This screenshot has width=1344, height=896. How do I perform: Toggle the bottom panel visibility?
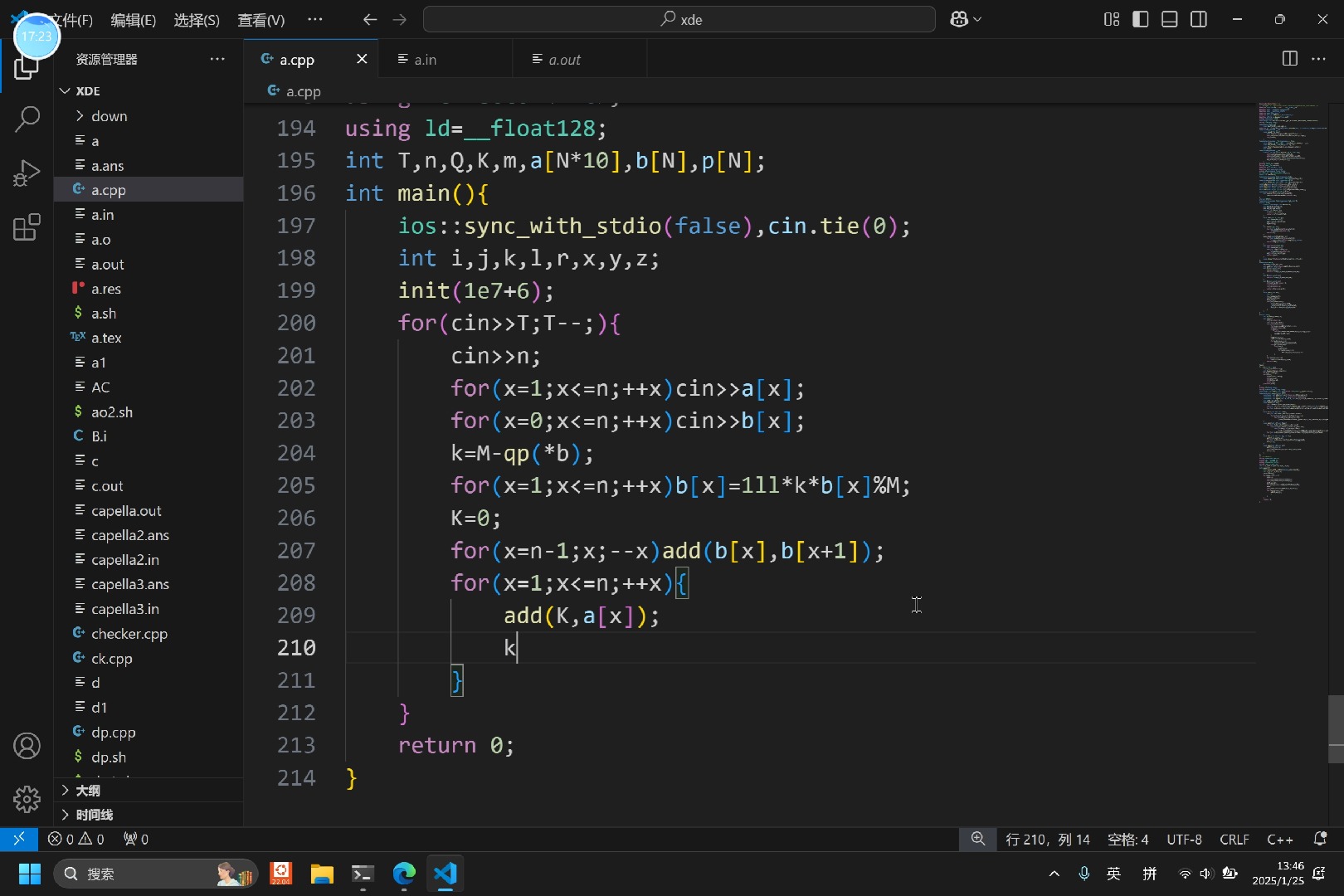click(x=1170, y=19)
